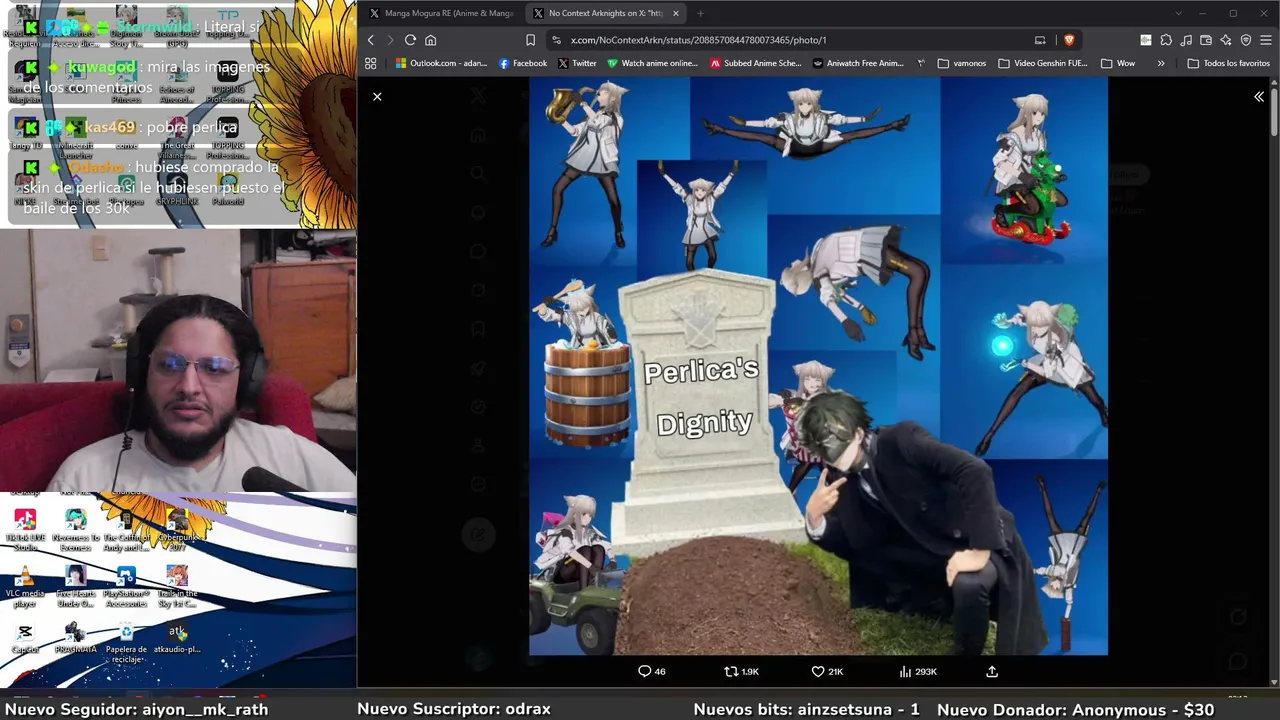Open CapCut desktop shortcut
The width and height of the screenshot is (1280, 720).
click(25, 639)
